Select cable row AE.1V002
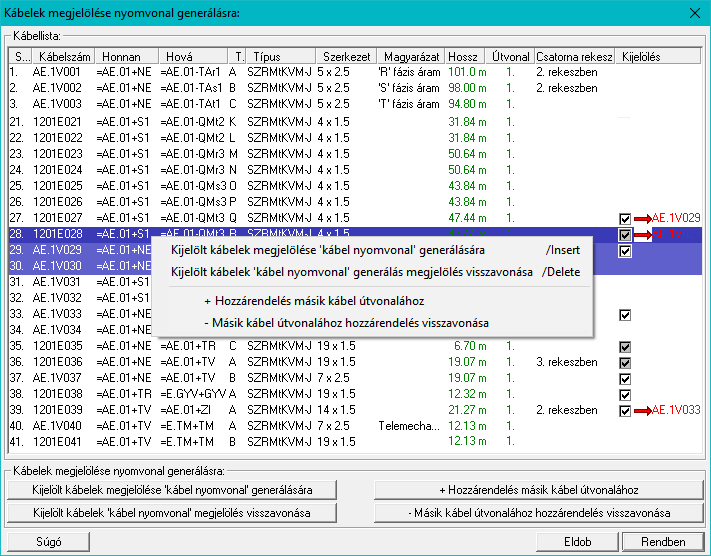The image size is (711, 556). click(356, 88)
